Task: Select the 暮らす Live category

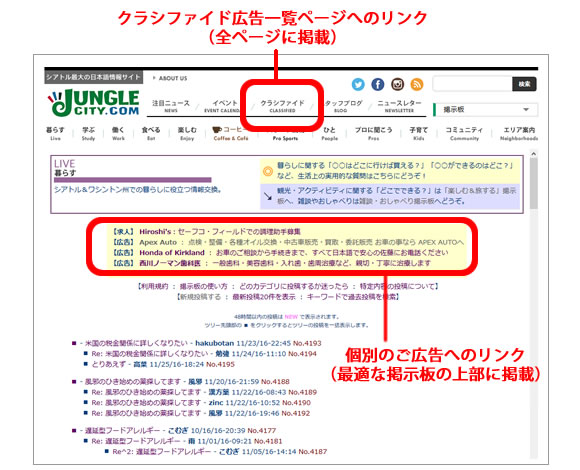Action: [x=55, y=133]
